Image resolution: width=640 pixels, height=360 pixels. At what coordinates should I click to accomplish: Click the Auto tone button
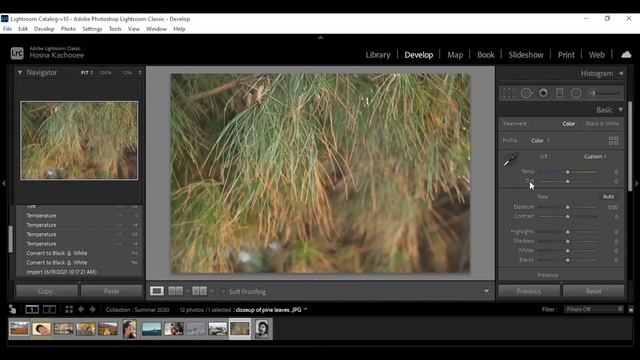608,196
